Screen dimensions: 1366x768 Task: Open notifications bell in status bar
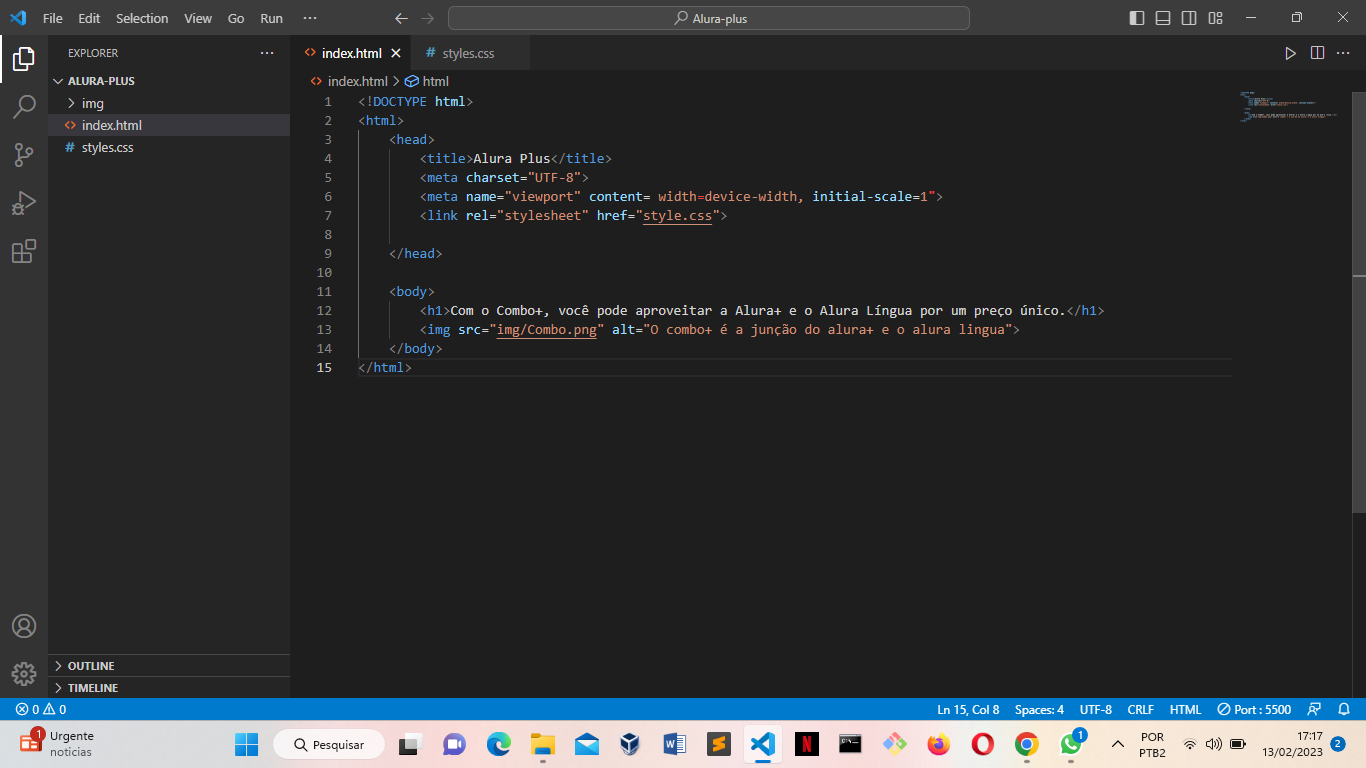point(1344,709)
